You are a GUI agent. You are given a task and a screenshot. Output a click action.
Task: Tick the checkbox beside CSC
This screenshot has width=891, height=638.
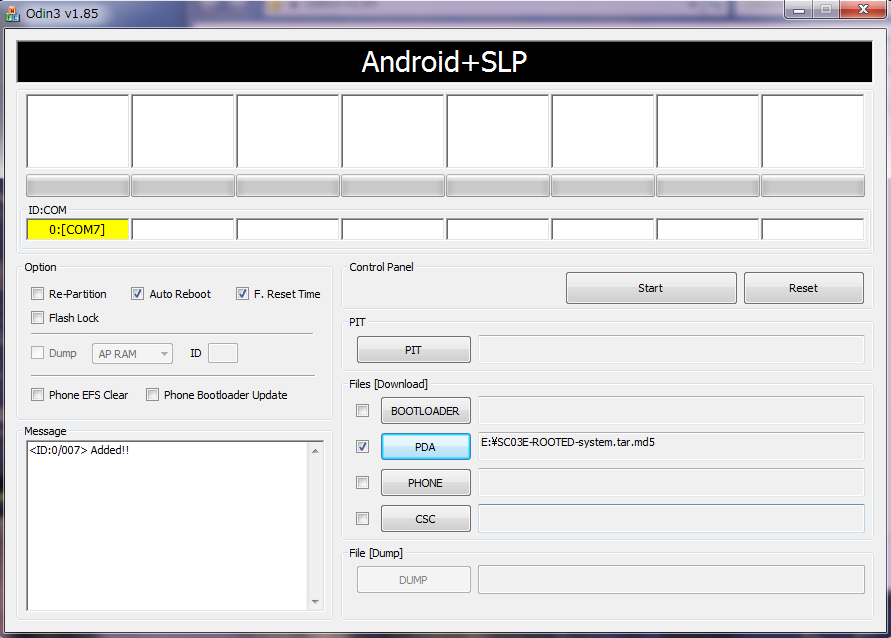click(362, 518)
